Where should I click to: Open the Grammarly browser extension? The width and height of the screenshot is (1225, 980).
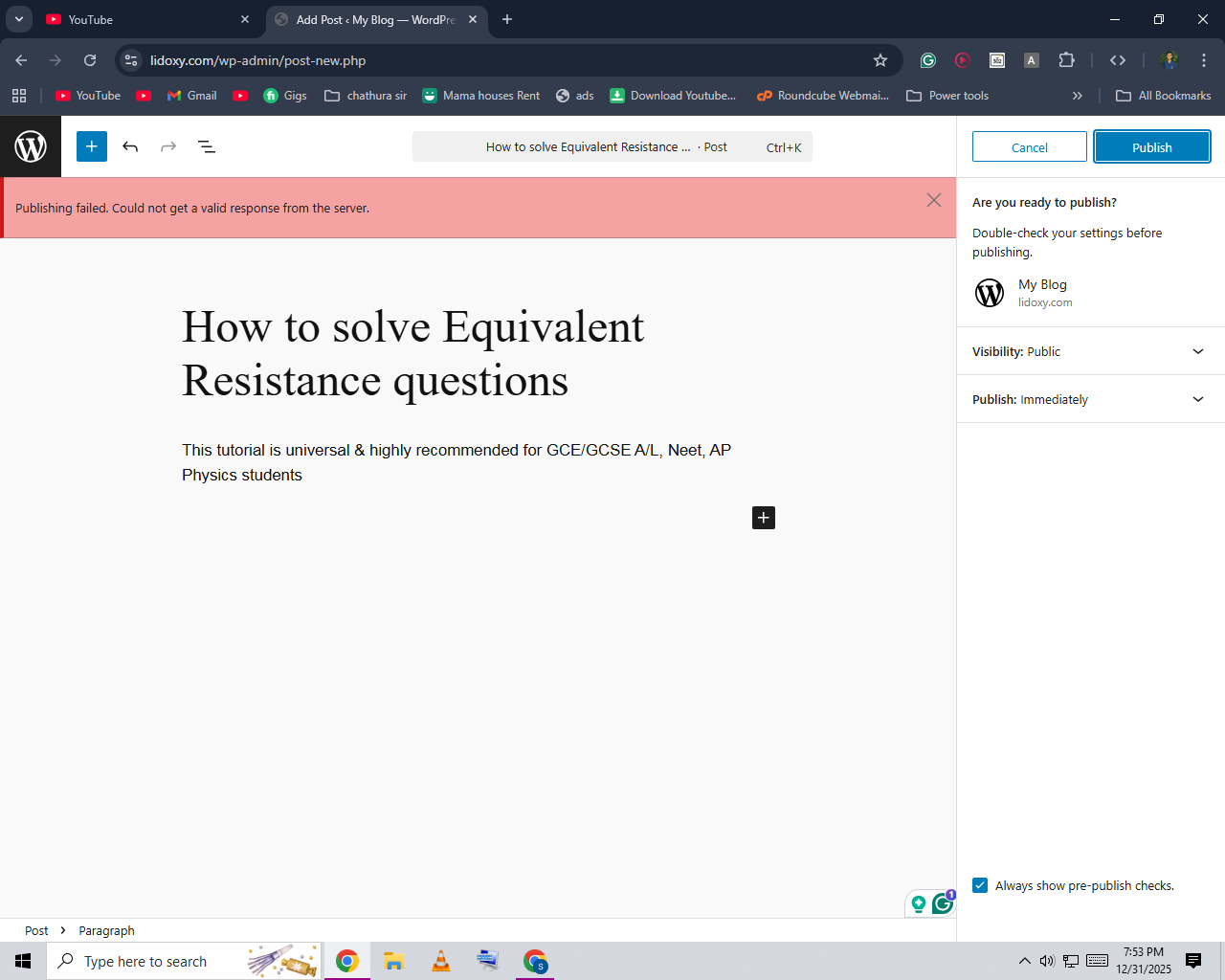click(x=928, y=60)
